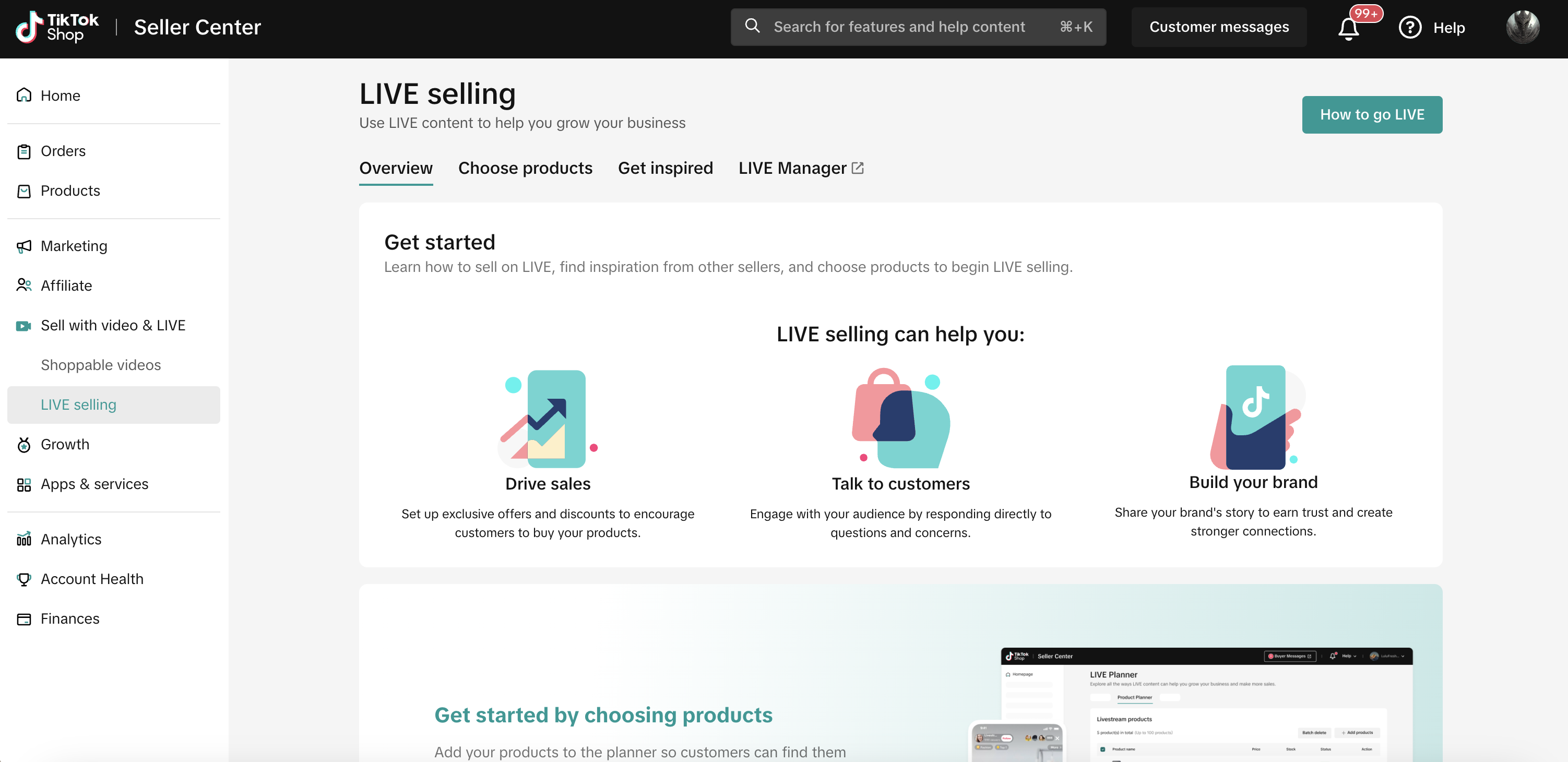The image size is (1568, 762).
Task: Click the TikTok Shop logo
Action: click(x=57, y=27)
